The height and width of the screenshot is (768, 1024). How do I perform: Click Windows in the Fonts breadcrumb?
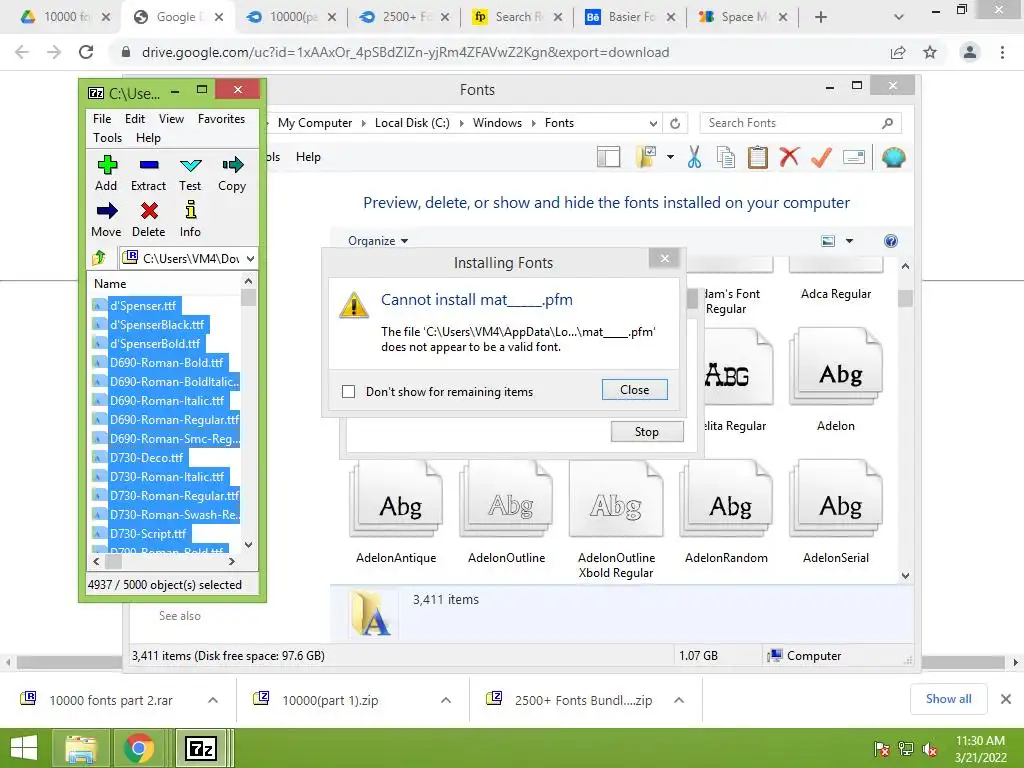497,123
